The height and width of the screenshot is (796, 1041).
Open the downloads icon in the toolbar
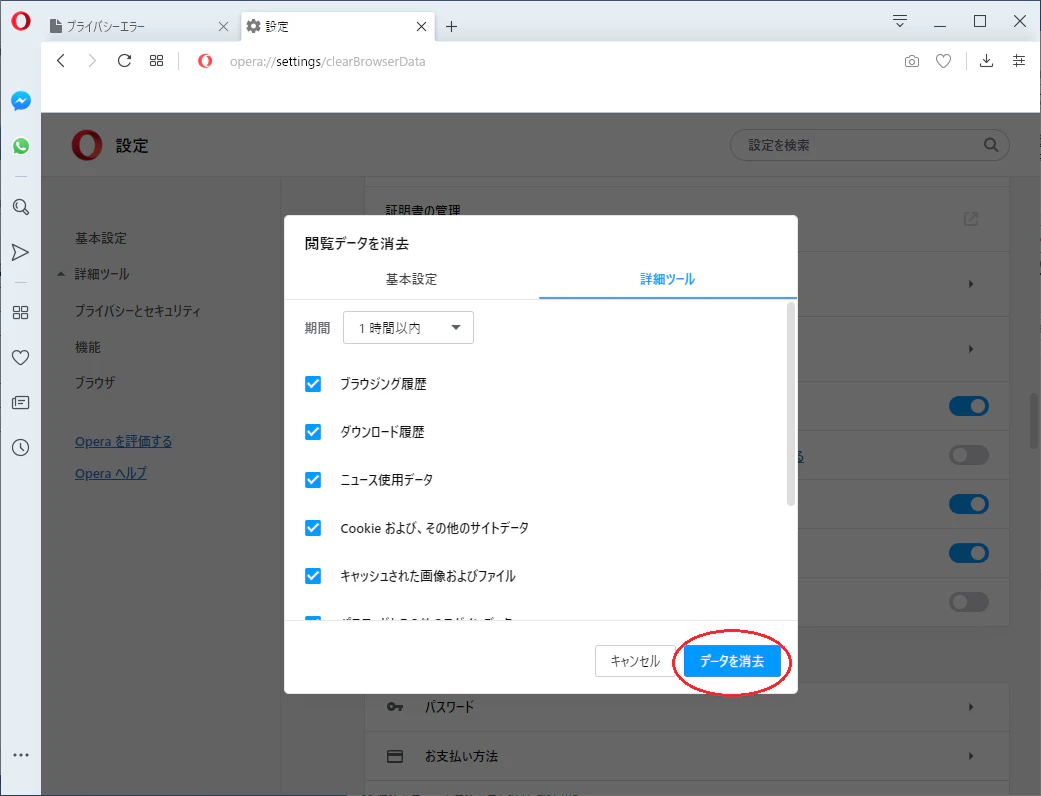(x=986, y=61)
